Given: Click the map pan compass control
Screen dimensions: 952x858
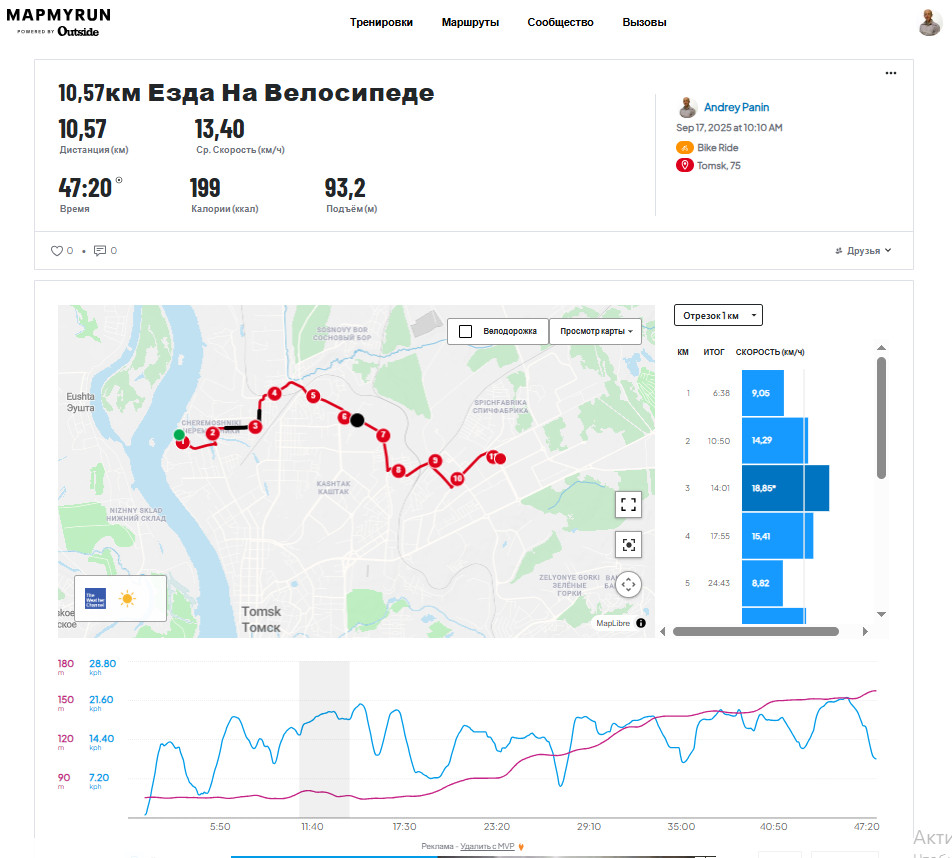Looking at the screenshot, I should click(628, 585).
